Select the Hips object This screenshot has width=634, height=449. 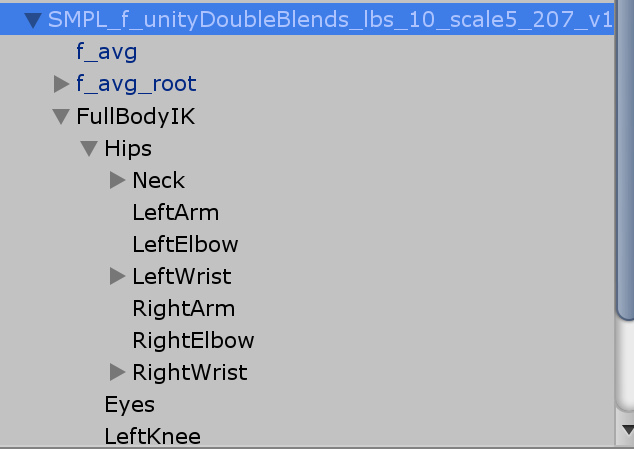click(x=128, y=148)
